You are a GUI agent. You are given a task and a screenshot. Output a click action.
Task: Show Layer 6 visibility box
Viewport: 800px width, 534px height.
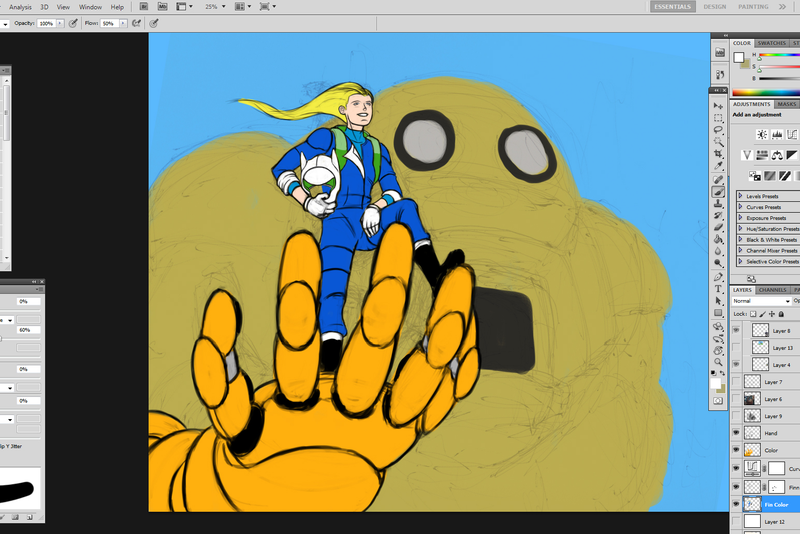pos(736,398)
